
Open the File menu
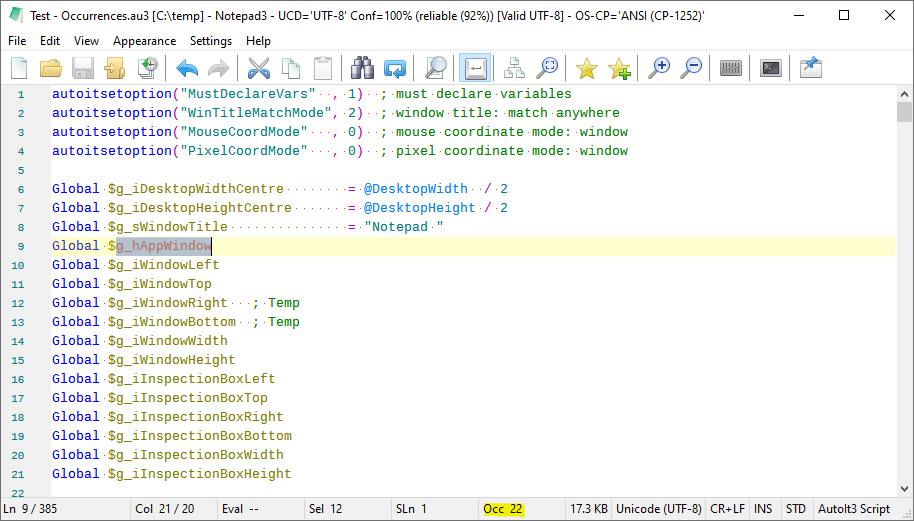pyautogui.click(x=17, y=41)
